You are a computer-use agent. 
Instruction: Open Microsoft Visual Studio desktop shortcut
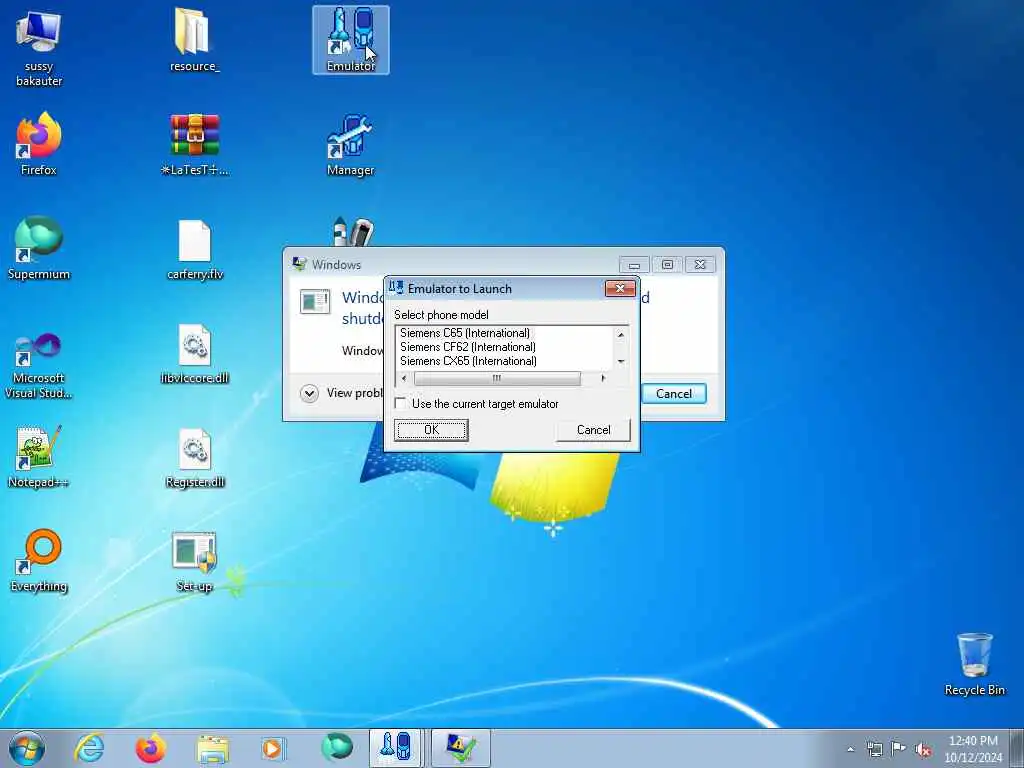[39, 366]
